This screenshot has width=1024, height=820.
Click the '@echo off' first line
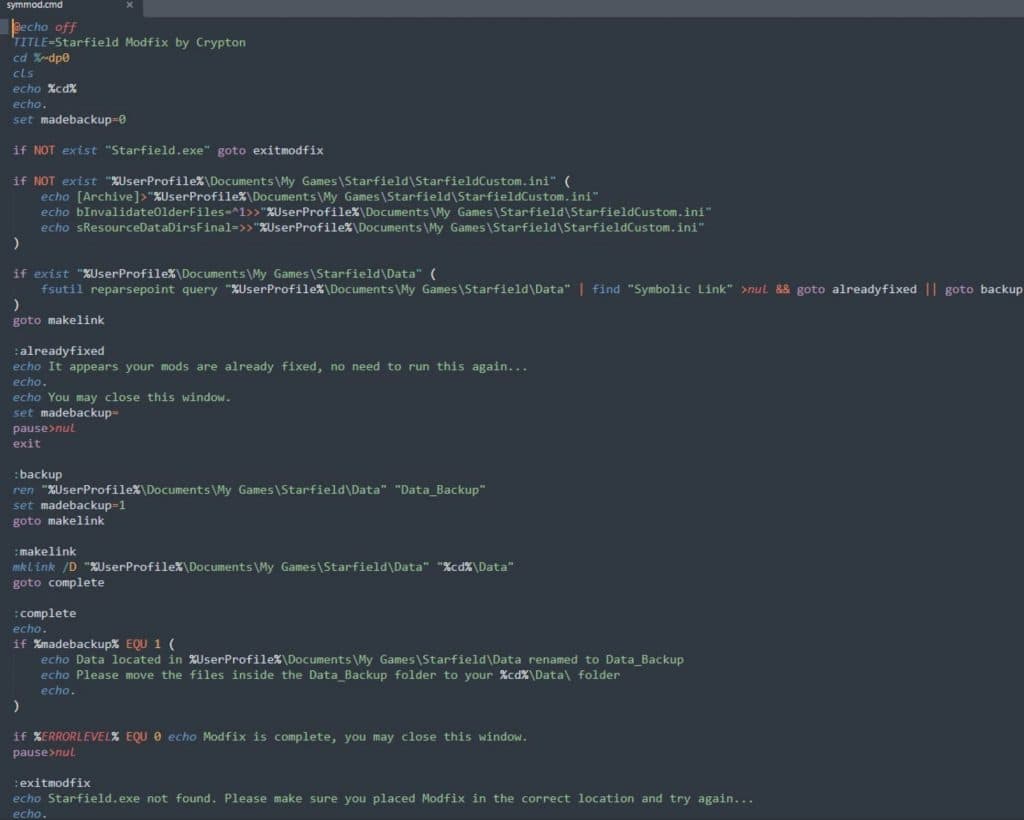pyautogui.click(x=45, y=27)
